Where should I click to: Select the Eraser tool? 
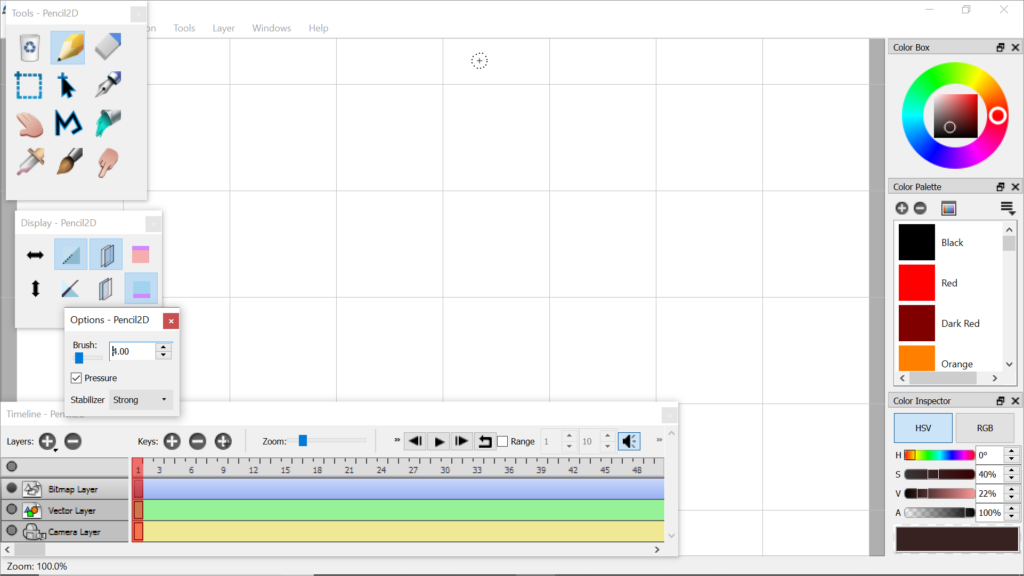click(107, 46)
